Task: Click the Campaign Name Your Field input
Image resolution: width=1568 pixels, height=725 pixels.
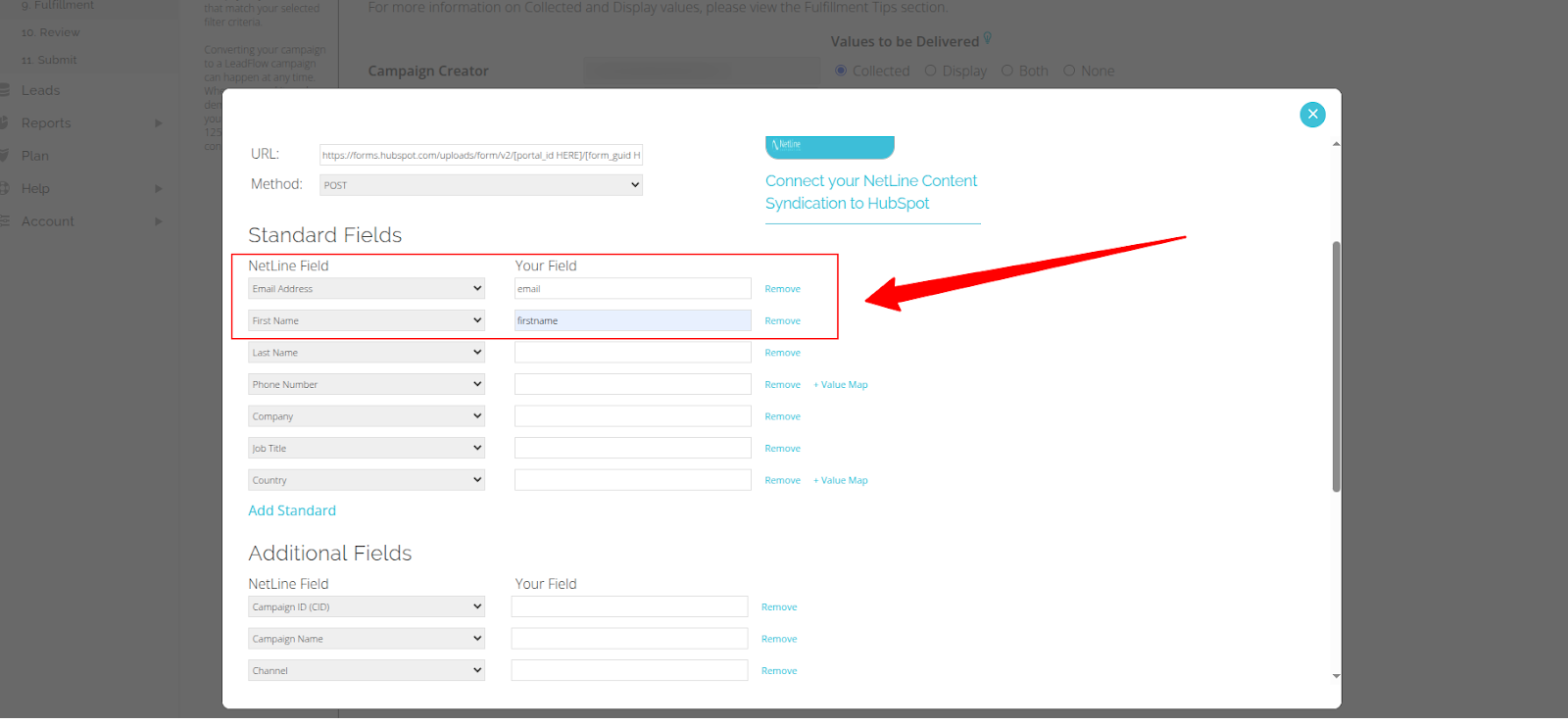Action: pyautogui.click(x=629, y=639)
